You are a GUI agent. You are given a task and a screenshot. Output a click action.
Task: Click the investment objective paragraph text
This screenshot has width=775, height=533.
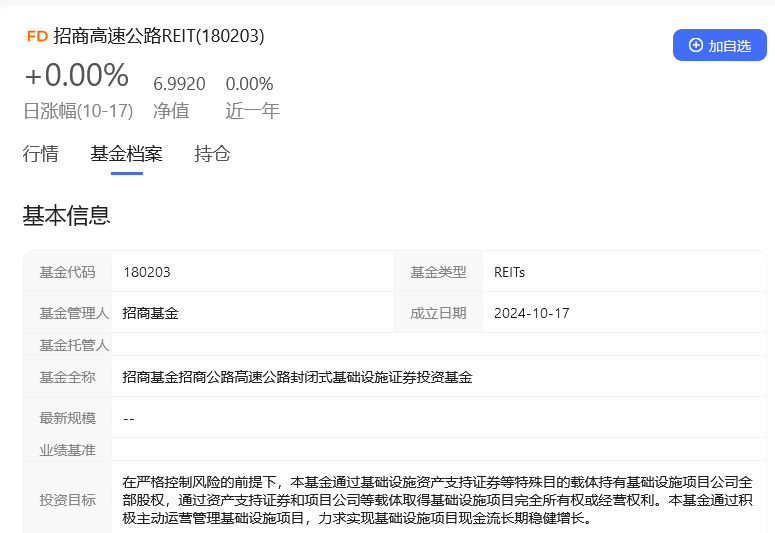coord(437,500)
